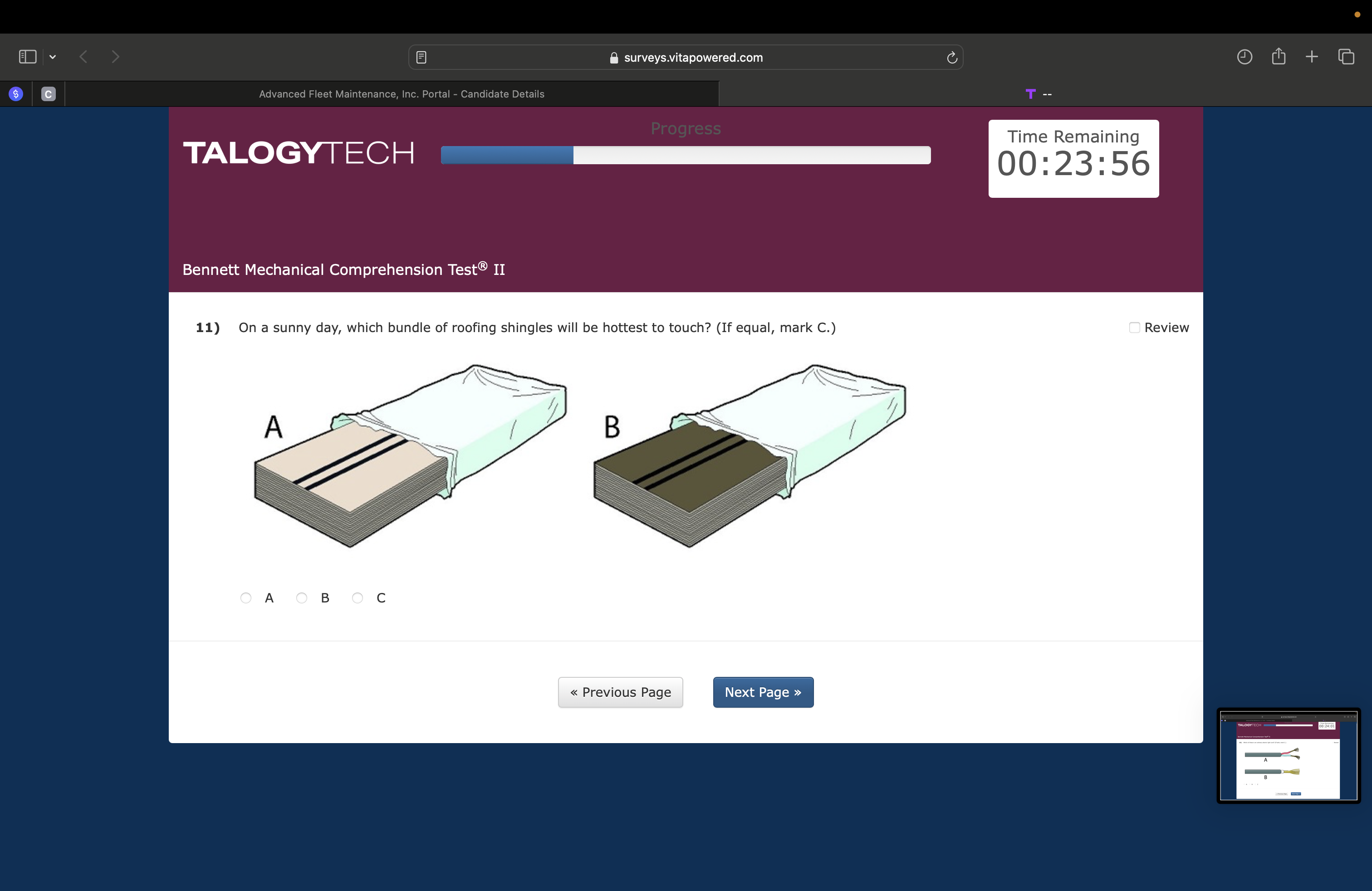Open a new tab with plus icon
The width and height of the screenshot is (1372, 891).
(1312, 56)
